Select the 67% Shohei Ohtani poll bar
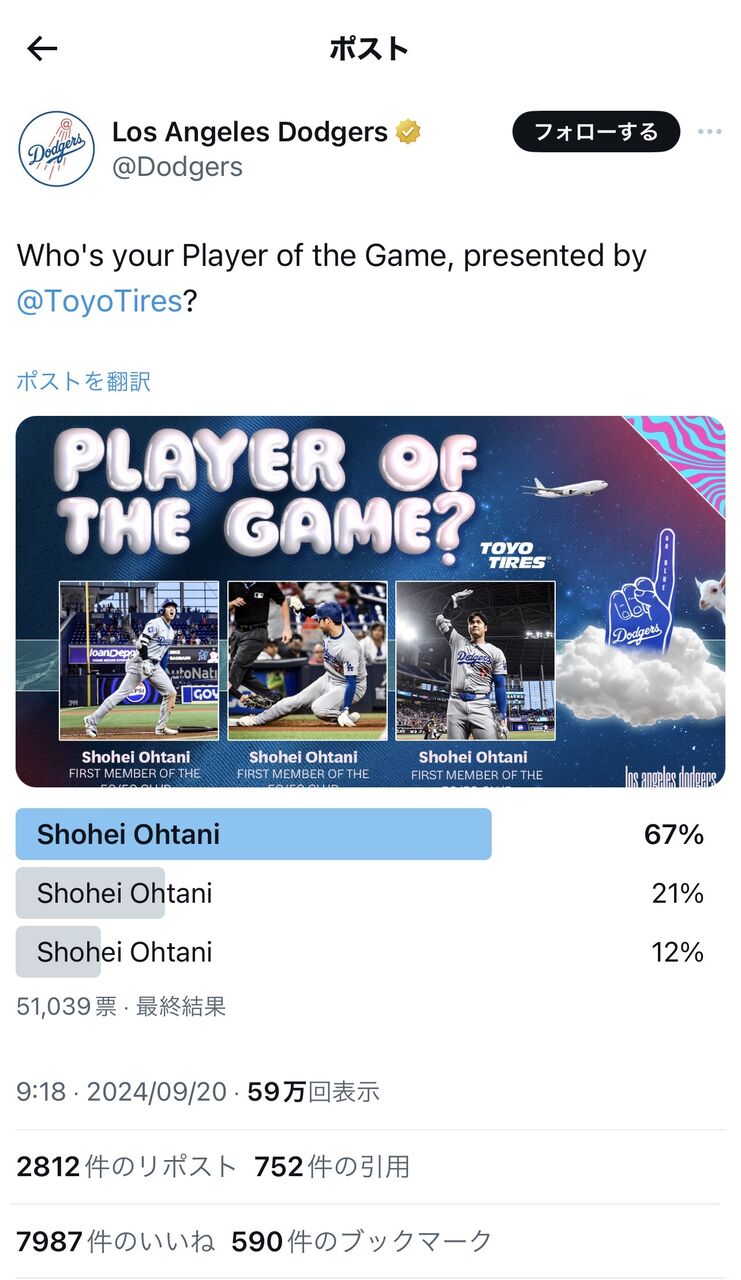 [360, 835]
